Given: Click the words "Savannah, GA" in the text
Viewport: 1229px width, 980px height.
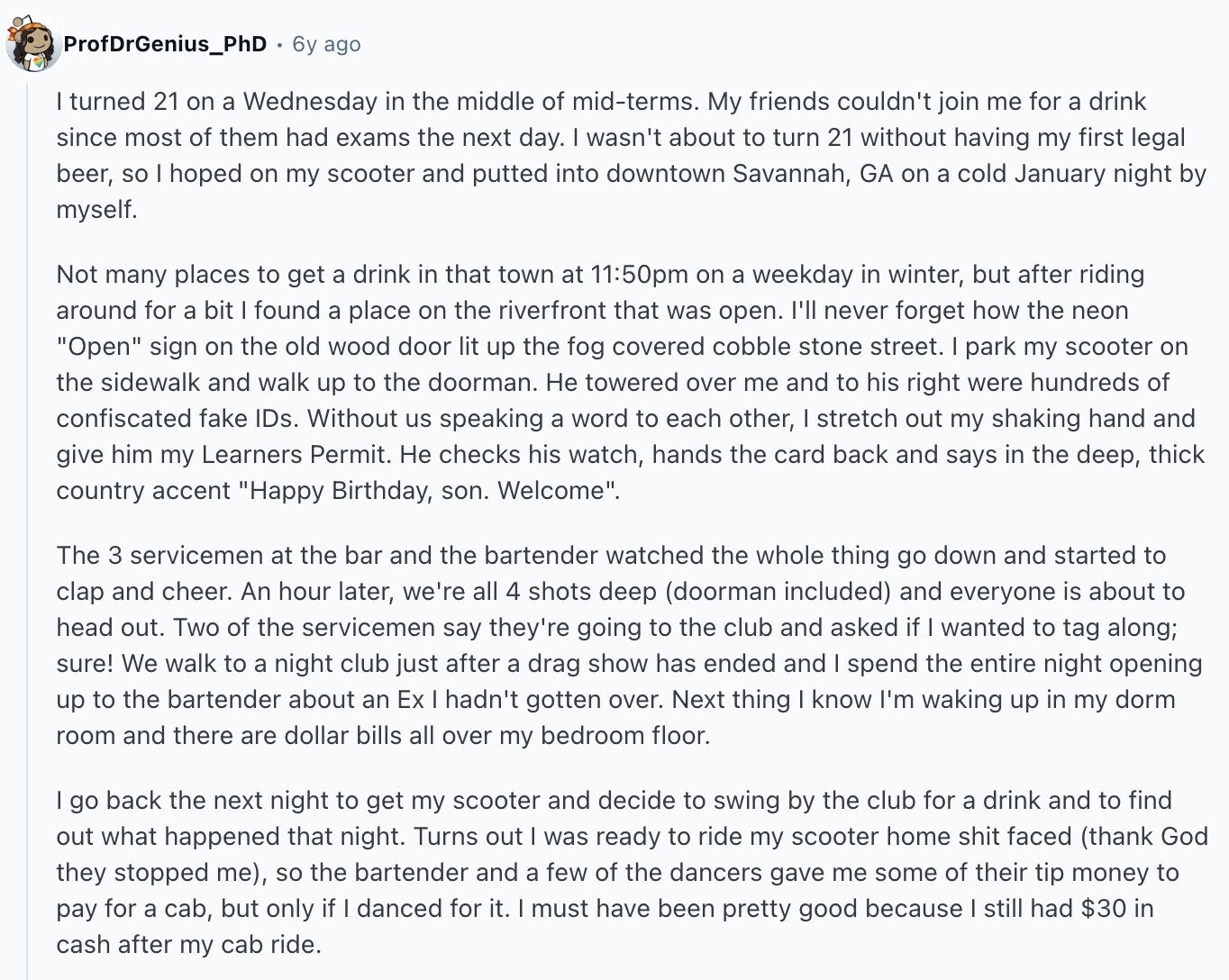Looking at the screenshot, I should pyautogui.click(x=813, y=173).
